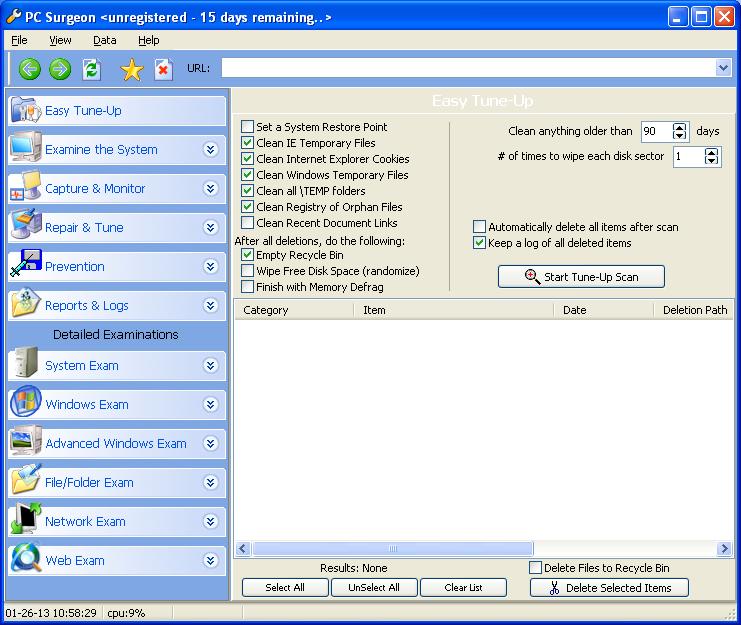Expand the Repair & Tune chevron

pyautogui.click(x=210, y=227)
